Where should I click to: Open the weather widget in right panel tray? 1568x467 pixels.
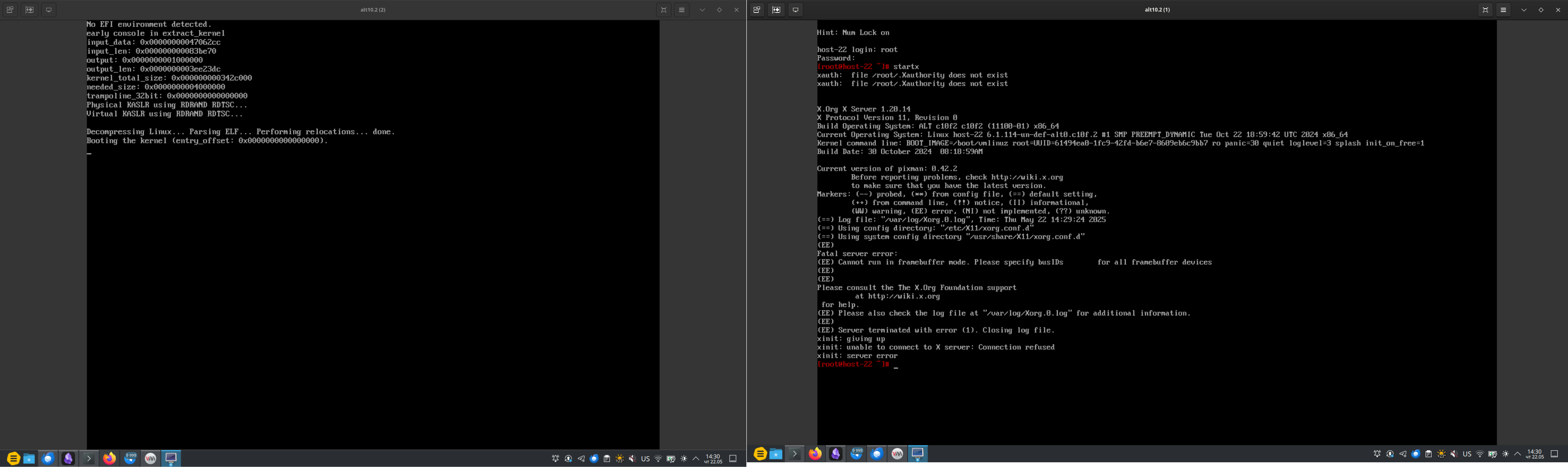(x=1441, y=454)
